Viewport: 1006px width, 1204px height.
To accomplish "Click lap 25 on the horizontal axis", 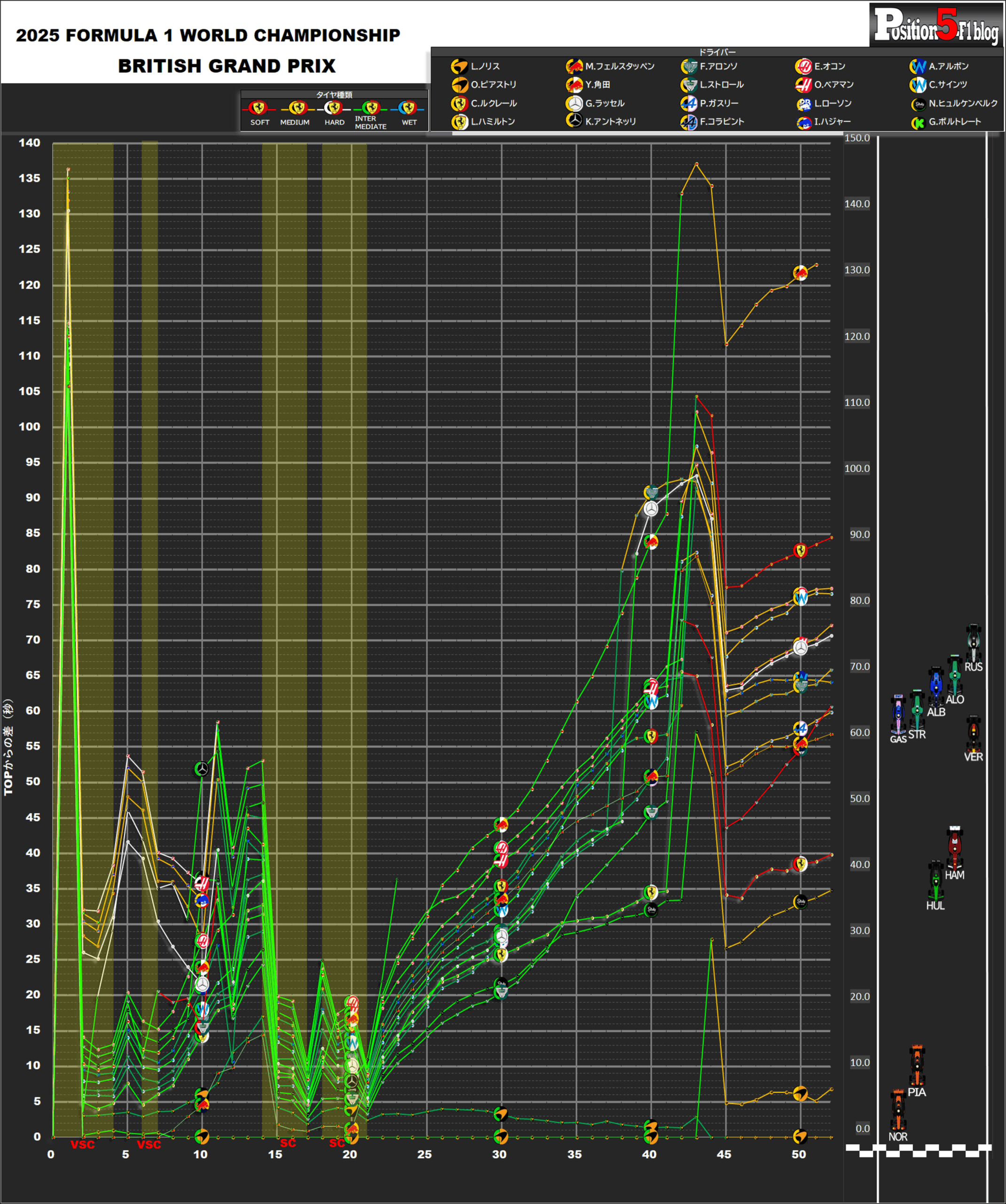I will click(x=425, y=1154).
